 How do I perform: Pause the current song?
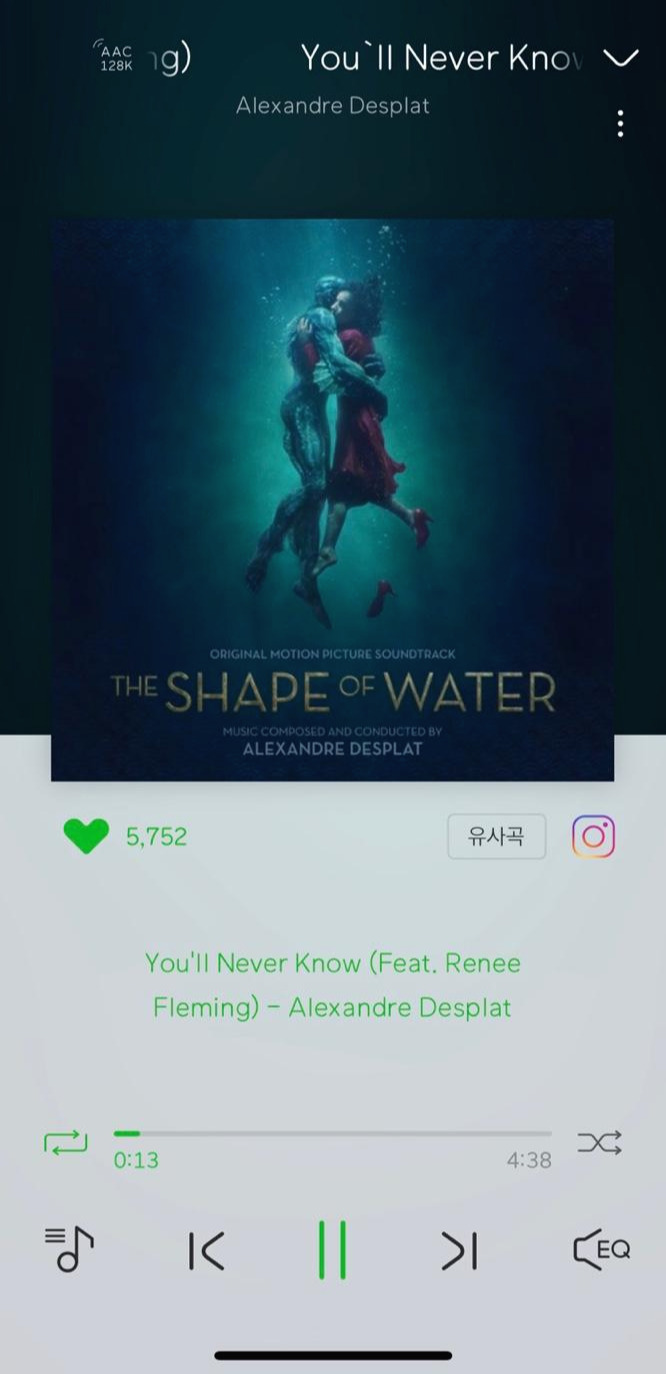click(x=332, y=1250)
